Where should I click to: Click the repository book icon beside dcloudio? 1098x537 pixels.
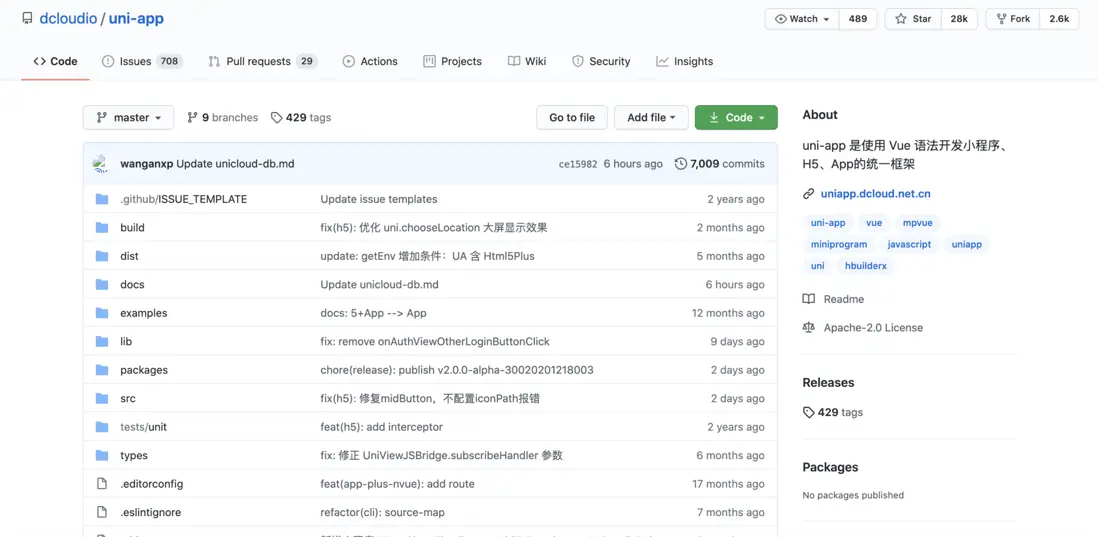[x=27, y=19]
